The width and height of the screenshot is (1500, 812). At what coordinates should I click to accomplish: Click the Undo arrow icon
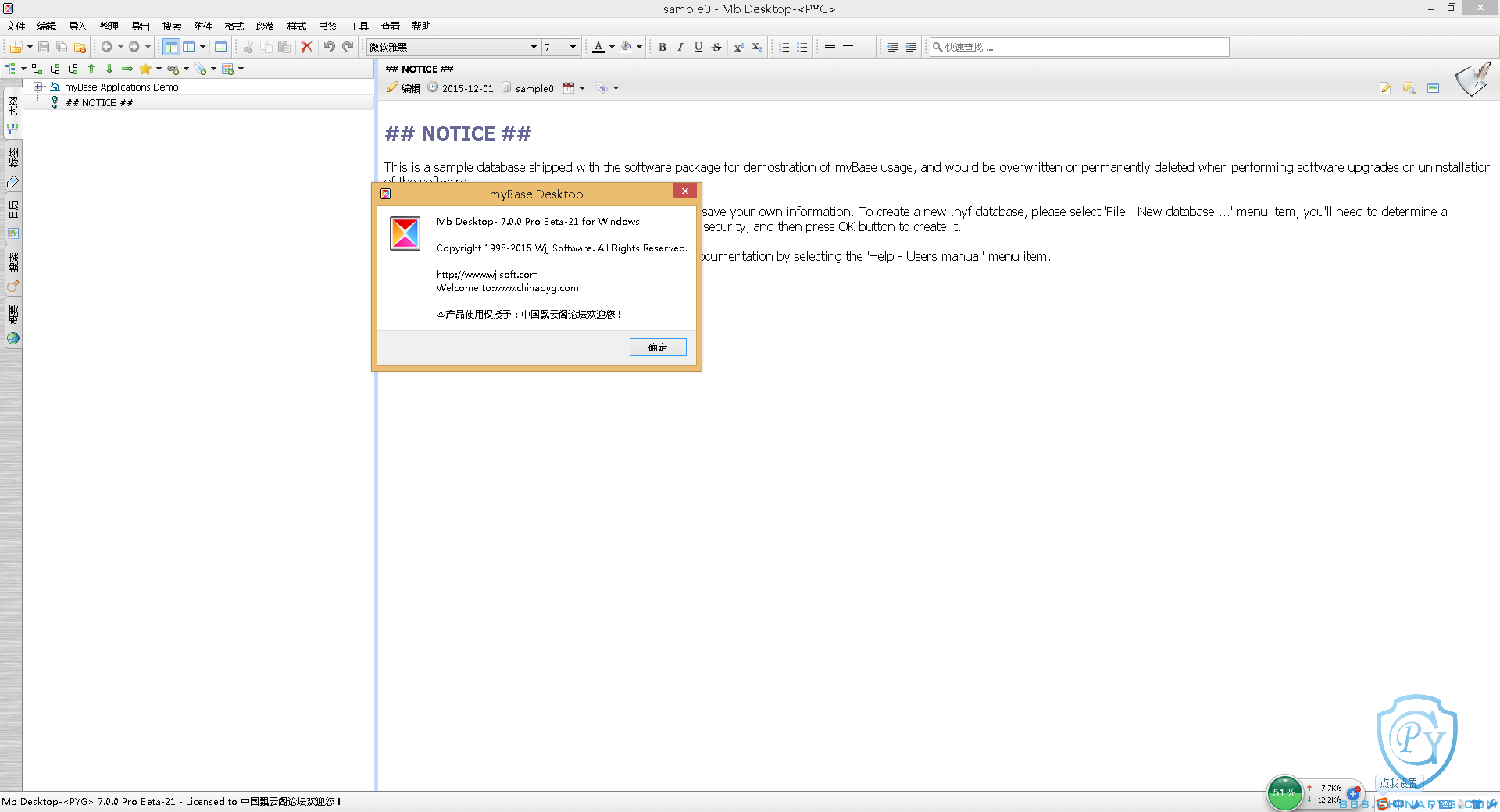(x=330, y=47)
